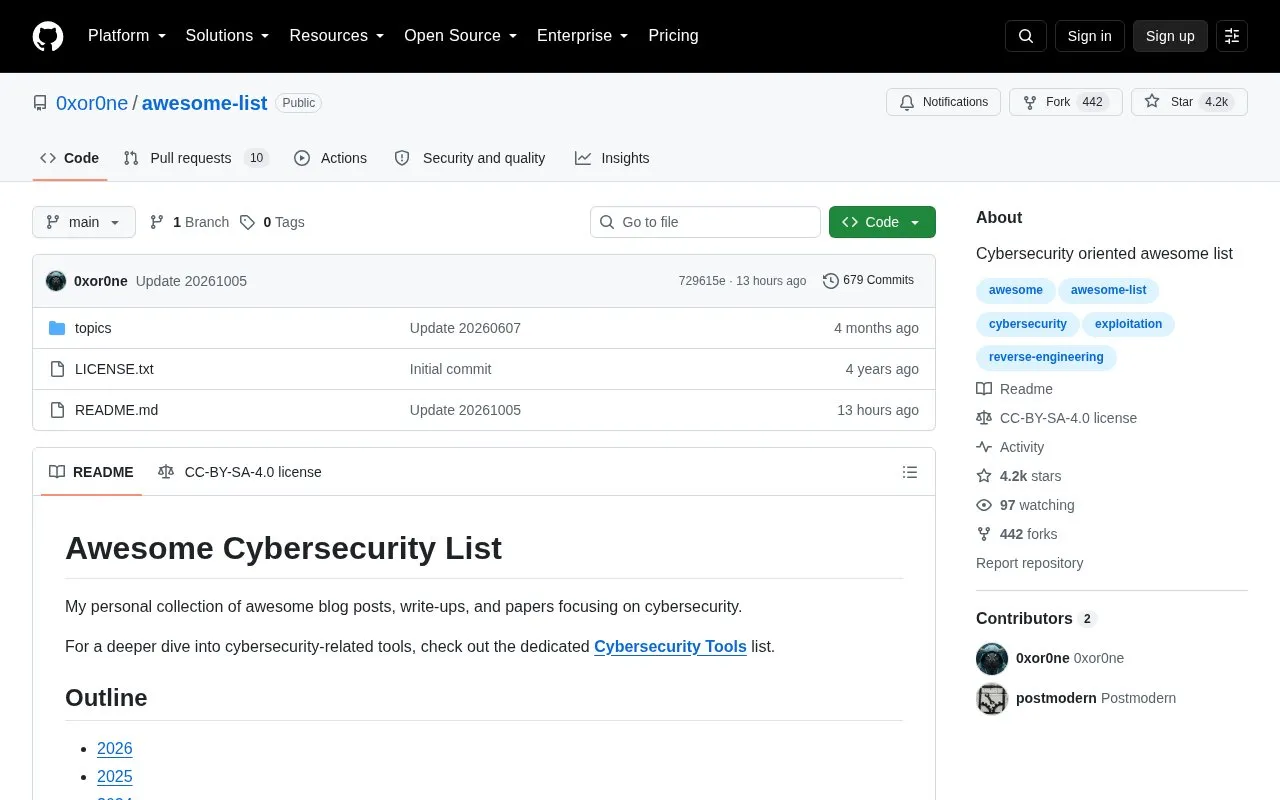Expand the Open Source menu
Viewport: 1280px width, 800px height.
(461, 36)
